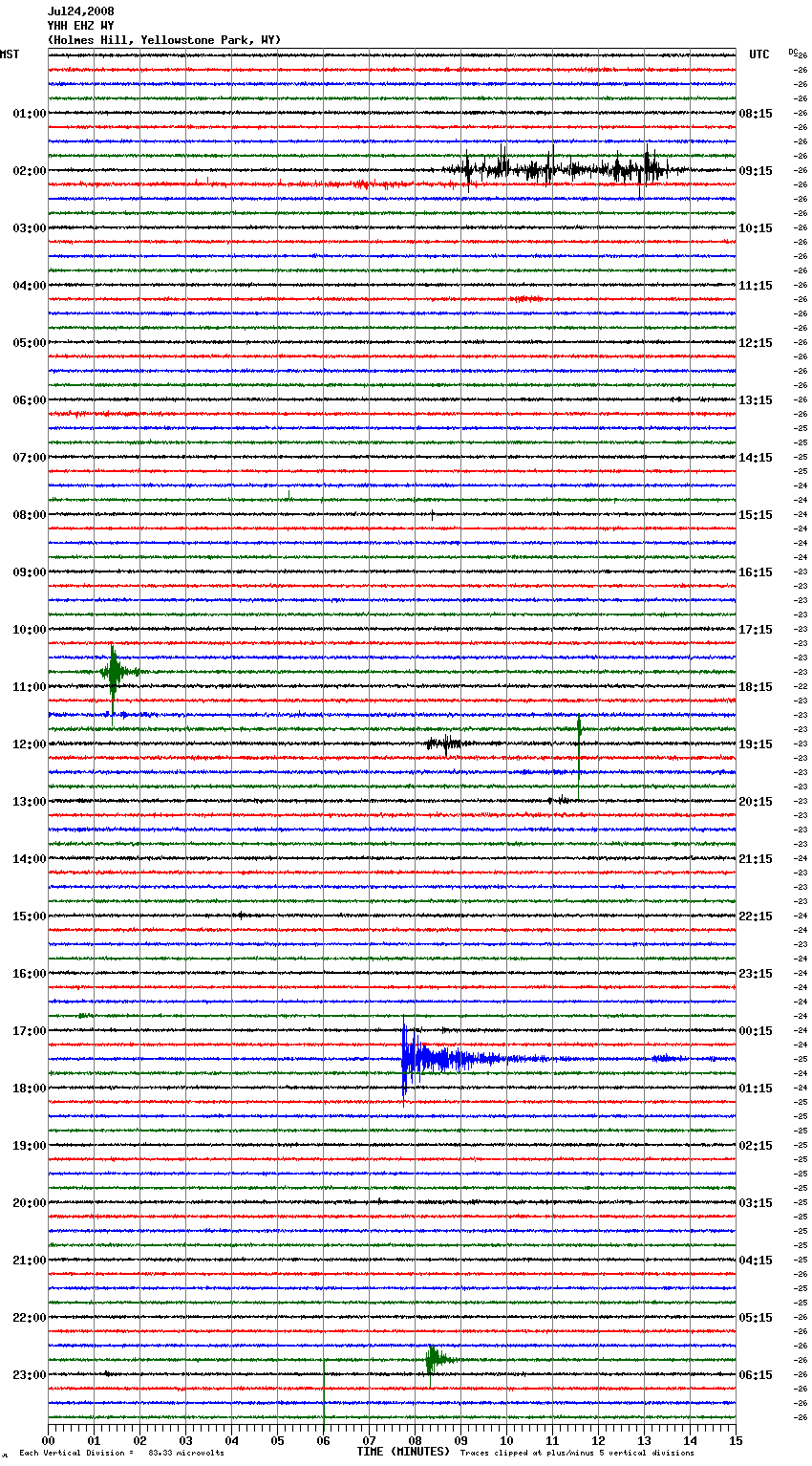Click the 21:15 UTC time label
812x1466 pixels.
756,859
